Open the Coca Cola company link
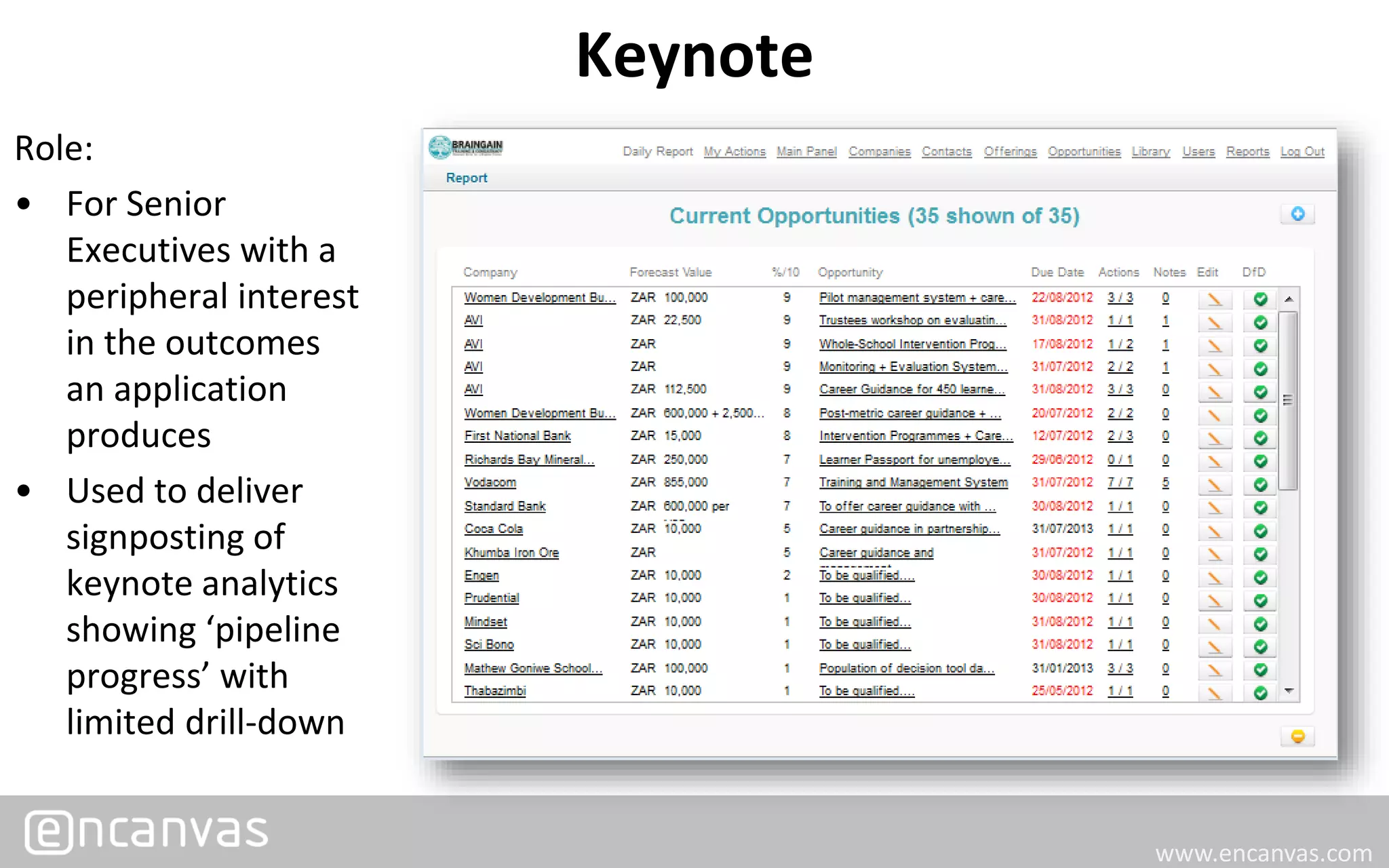Viewport: 1389px width, 868px height. 494,529
